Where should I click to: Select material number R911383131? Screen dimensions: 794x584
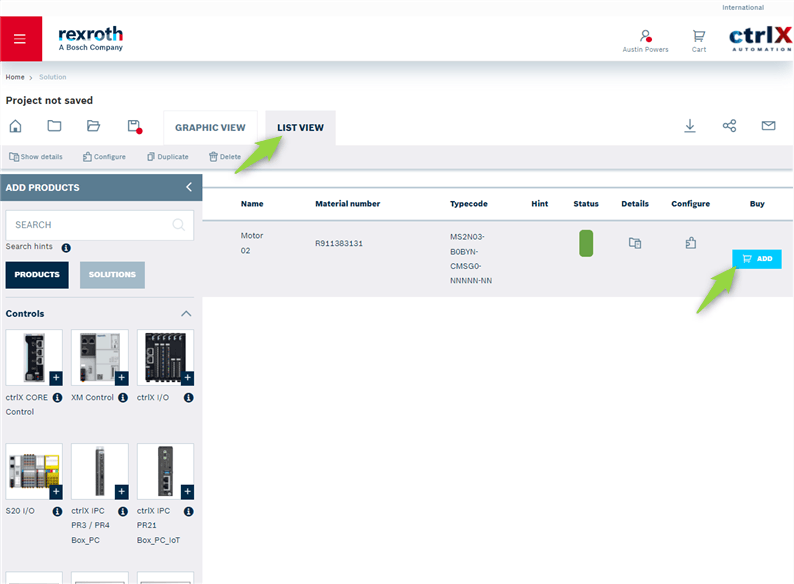339,244
